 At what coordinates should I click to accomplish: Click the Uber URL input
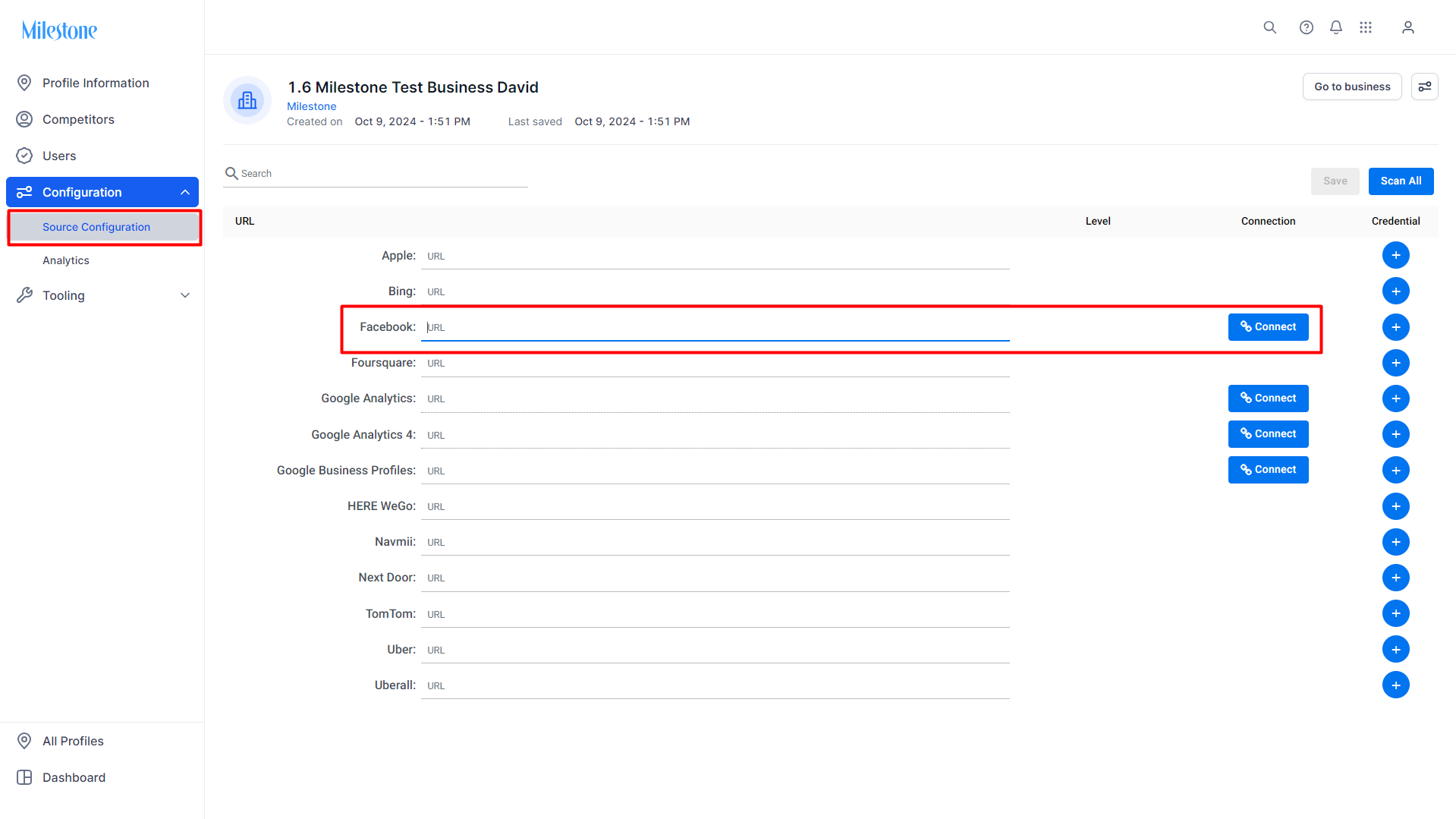(715, 650)
